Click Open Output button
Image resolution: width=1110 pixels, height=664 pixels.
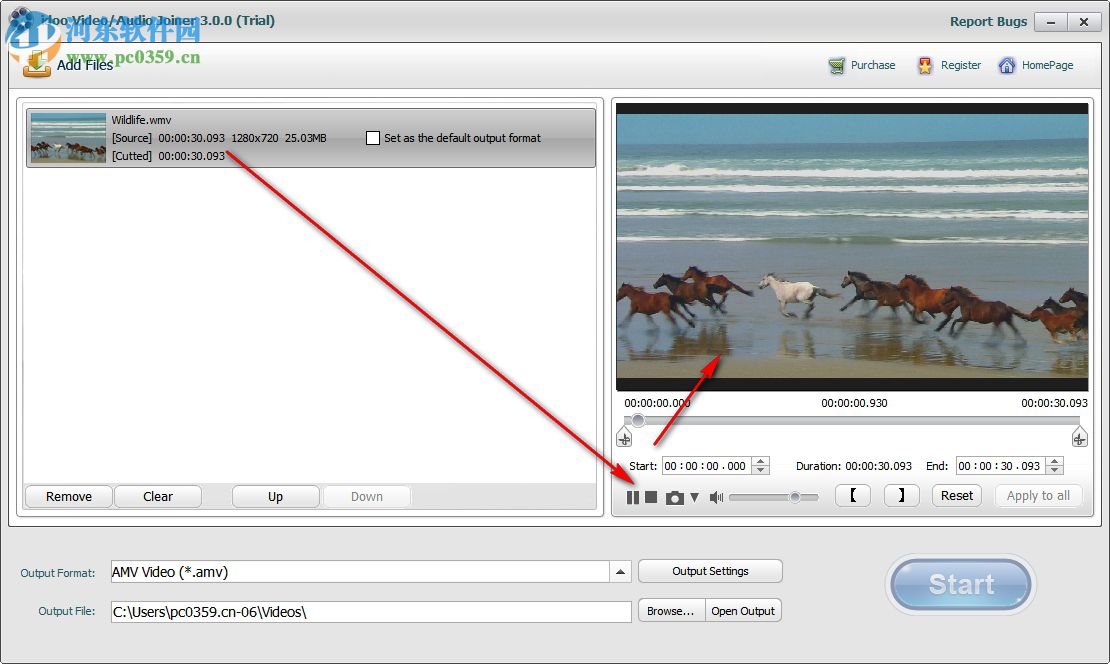tap(743, 611)
